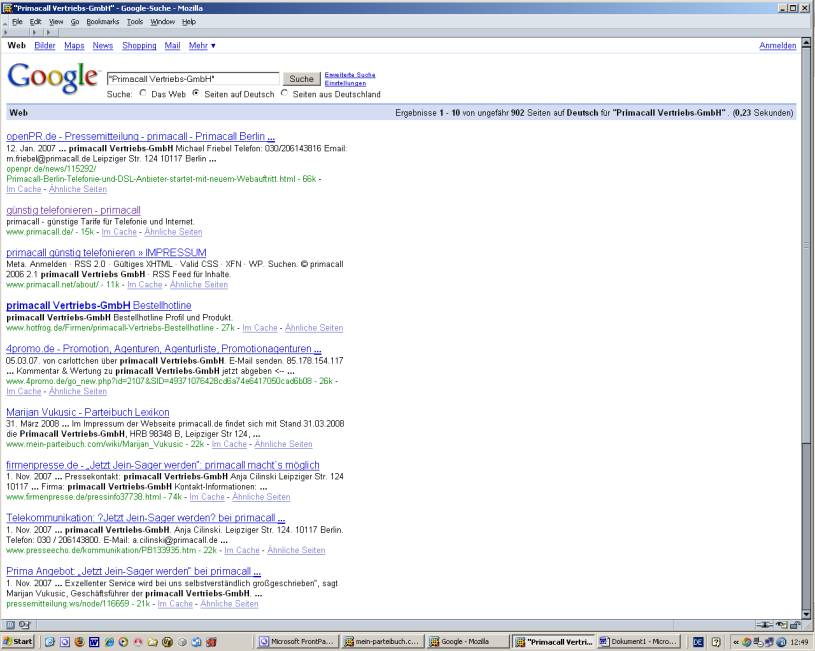Open FrontPage icon in quick launch

tap(65, 641)
